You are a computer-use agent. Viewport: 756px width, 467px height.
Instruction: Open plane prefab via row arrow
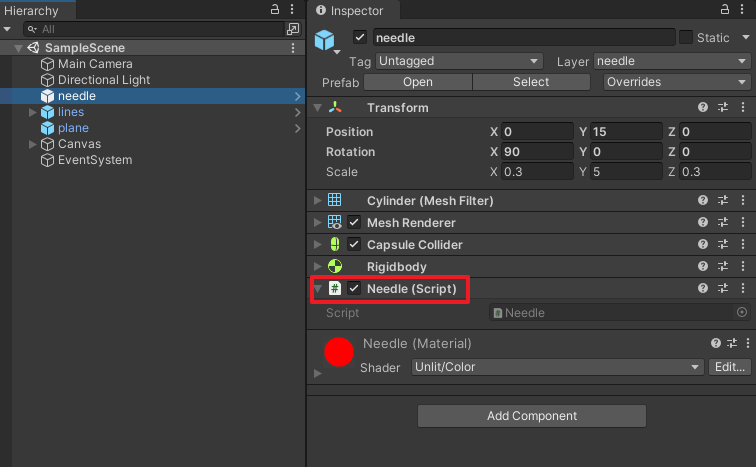(x=297, y=128)
